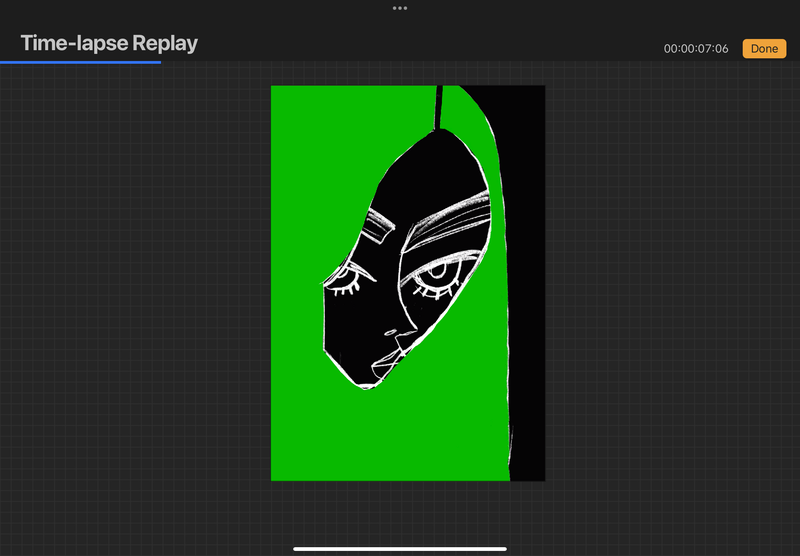Tap the 00:00:07:06 timestamp
The image size is (800, 556).
coord(696,48)
